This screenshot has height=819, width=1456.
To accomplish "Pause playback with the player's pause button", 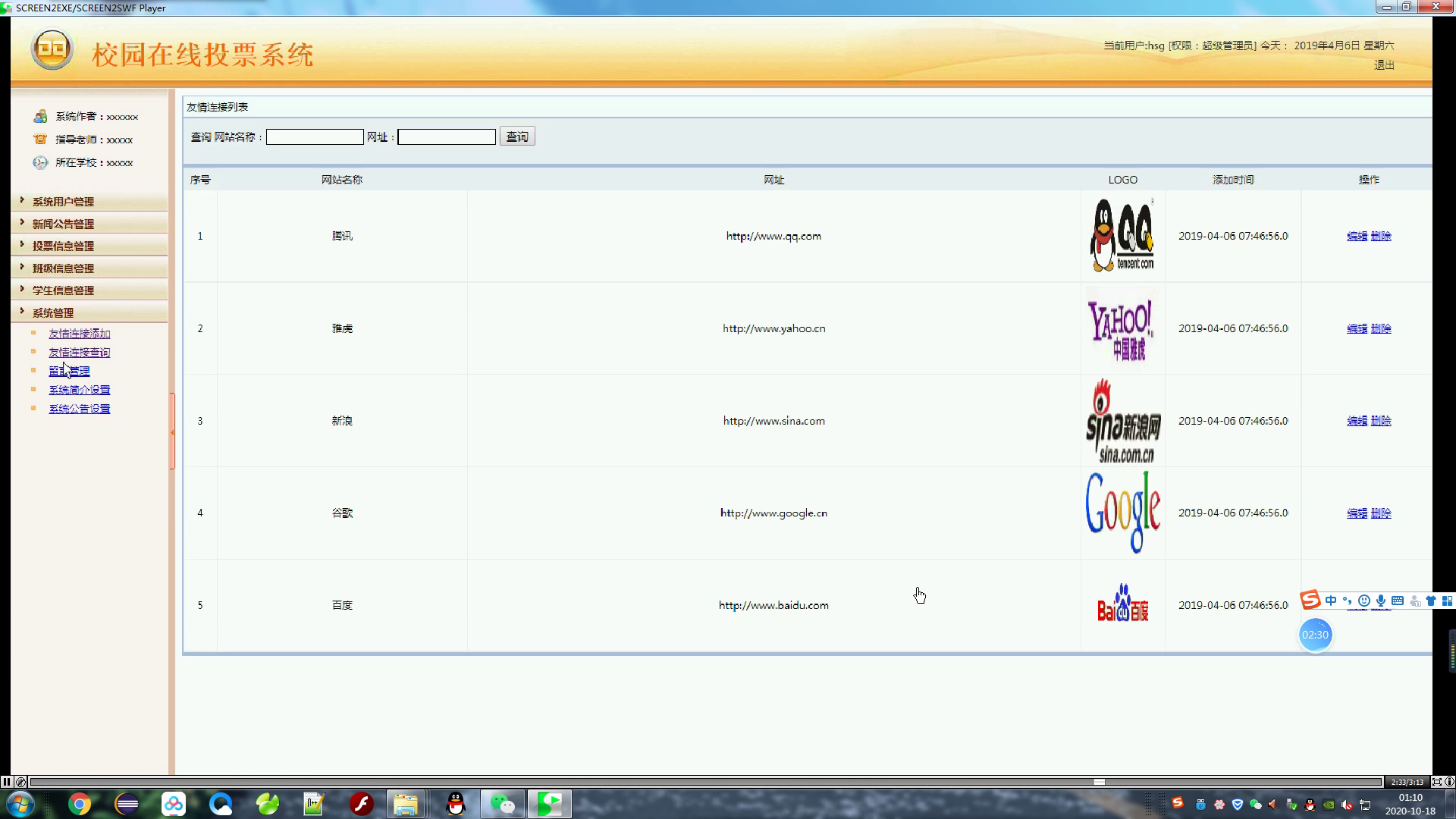I will click(7, 782).
